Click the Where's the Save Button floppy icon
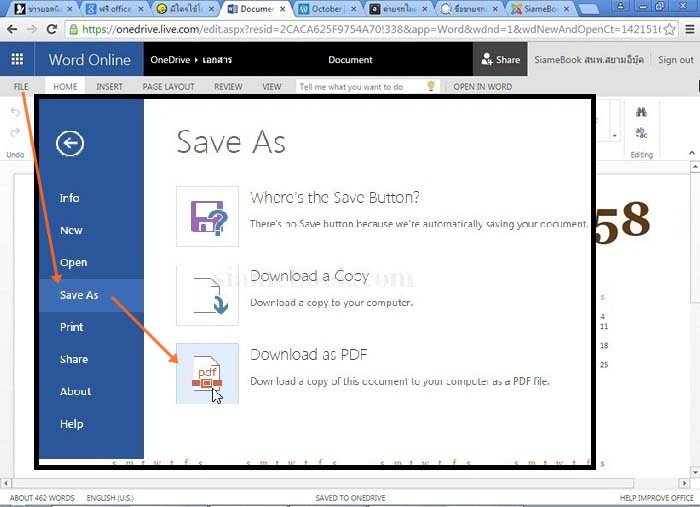700x507 pixels. click(x=208, y=216)
